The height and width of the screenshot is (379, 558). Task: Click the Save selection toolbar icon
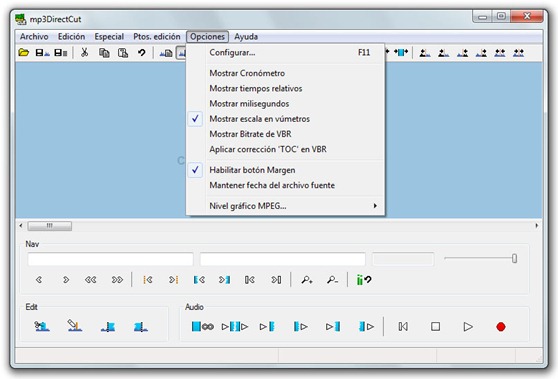(x=61, y=53)
